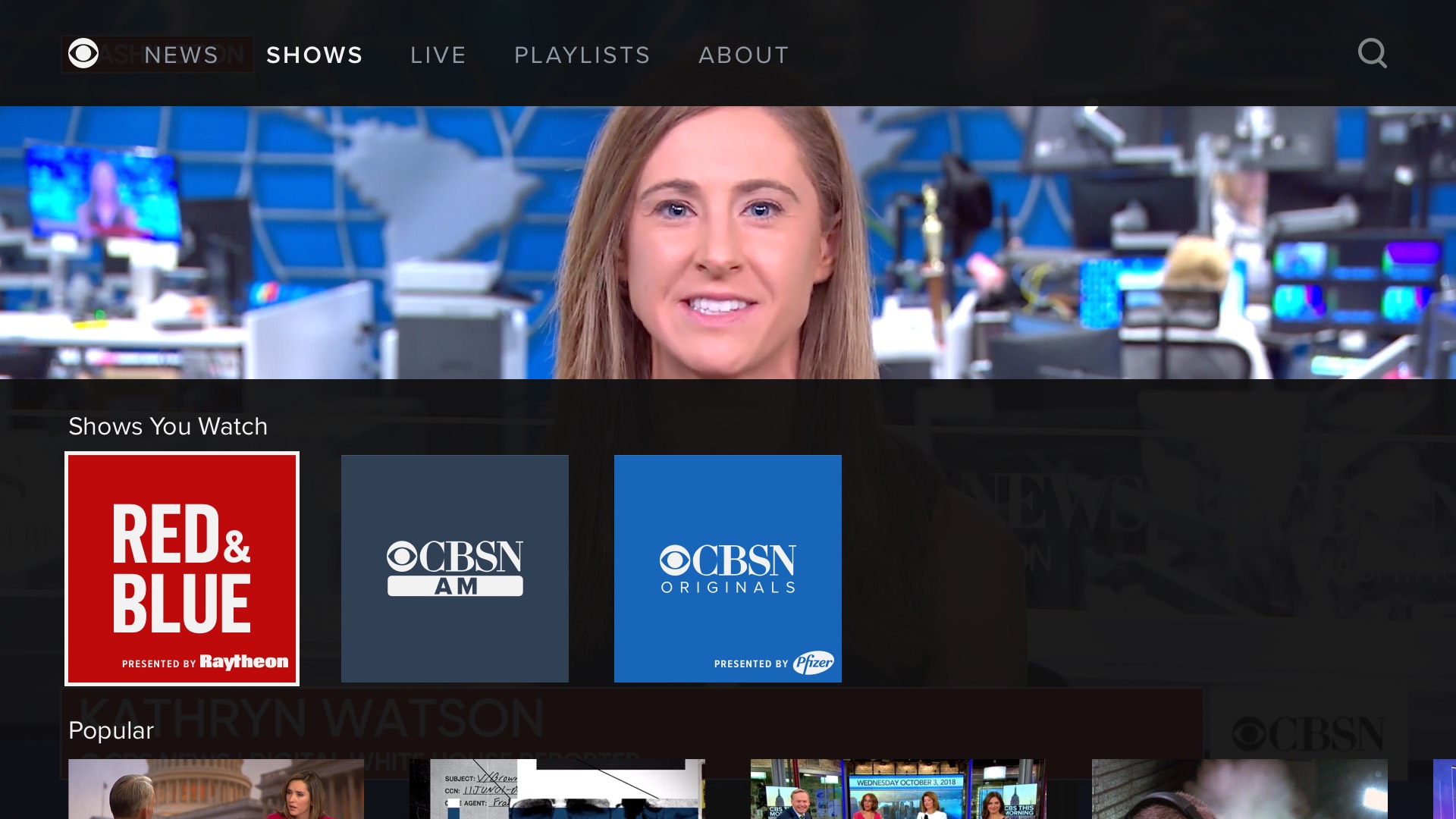Play the Wednesday October 3, 2018 morning show video

pyautogui.click(x=898, y=790)
